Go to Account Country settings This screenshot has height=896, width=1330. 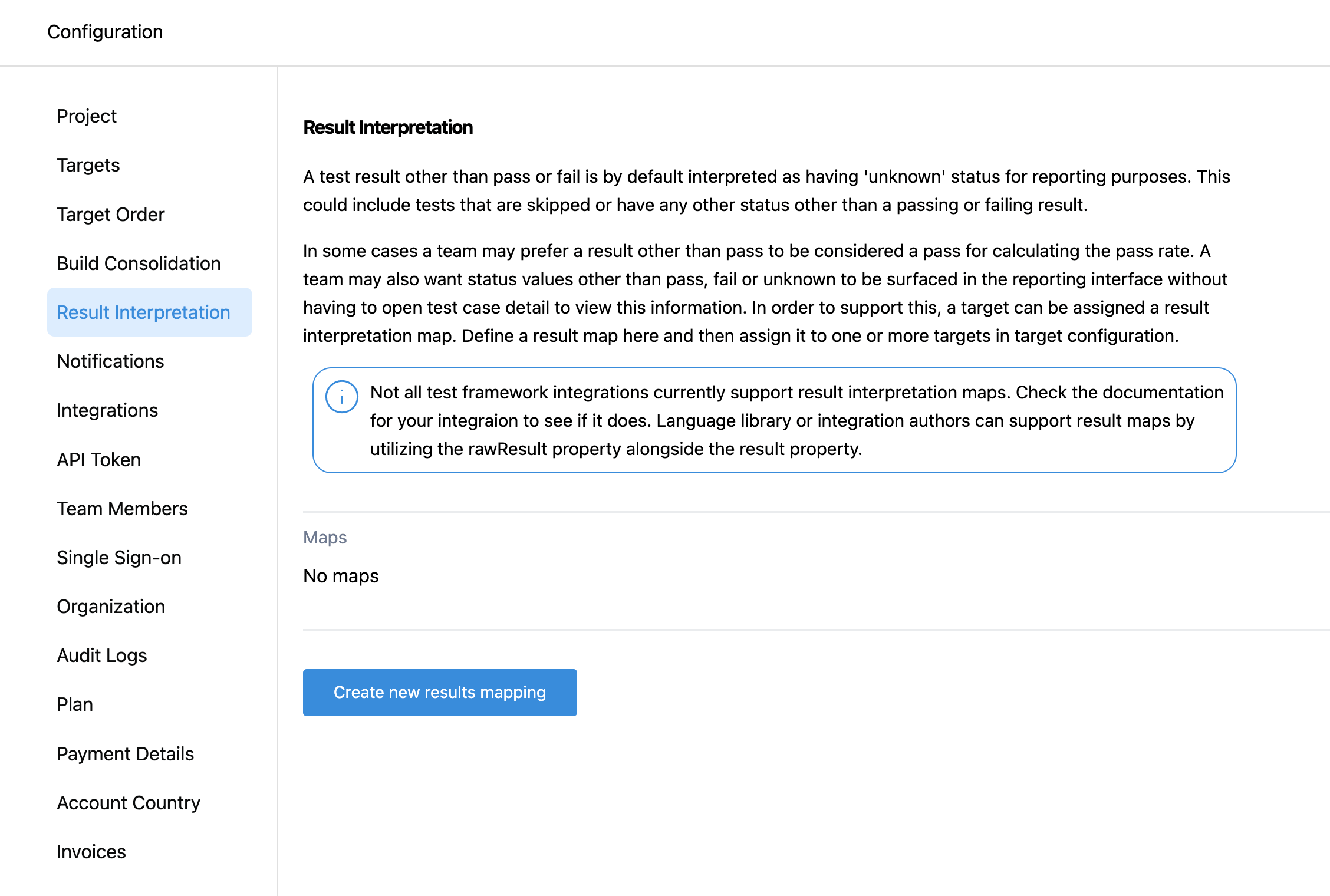tap(129, 803)
